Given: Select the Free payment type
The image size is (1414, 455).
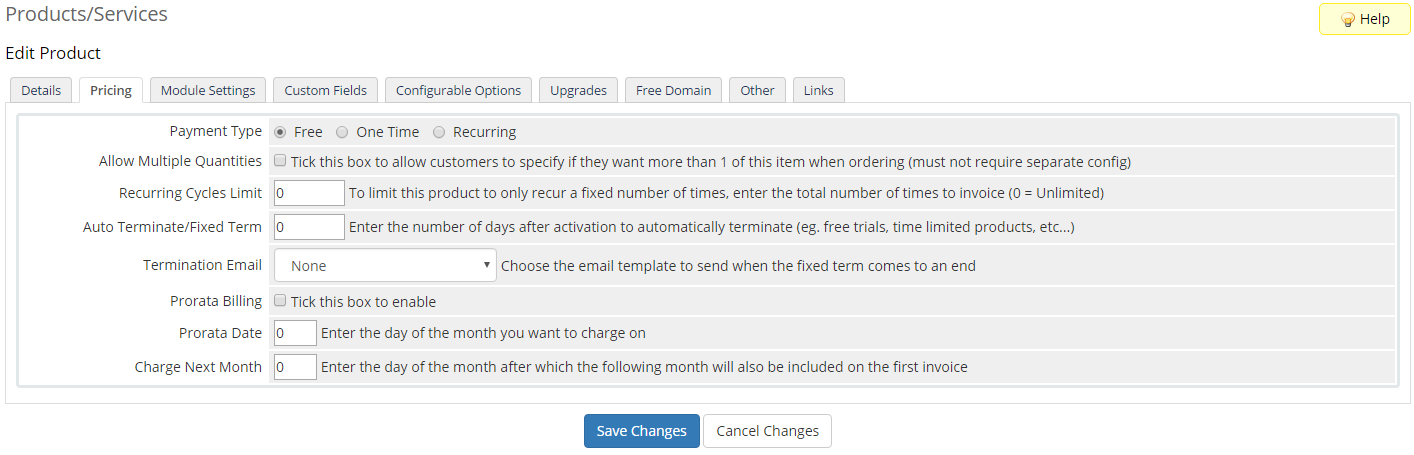Looking at the screenshot, I should 280,132.
